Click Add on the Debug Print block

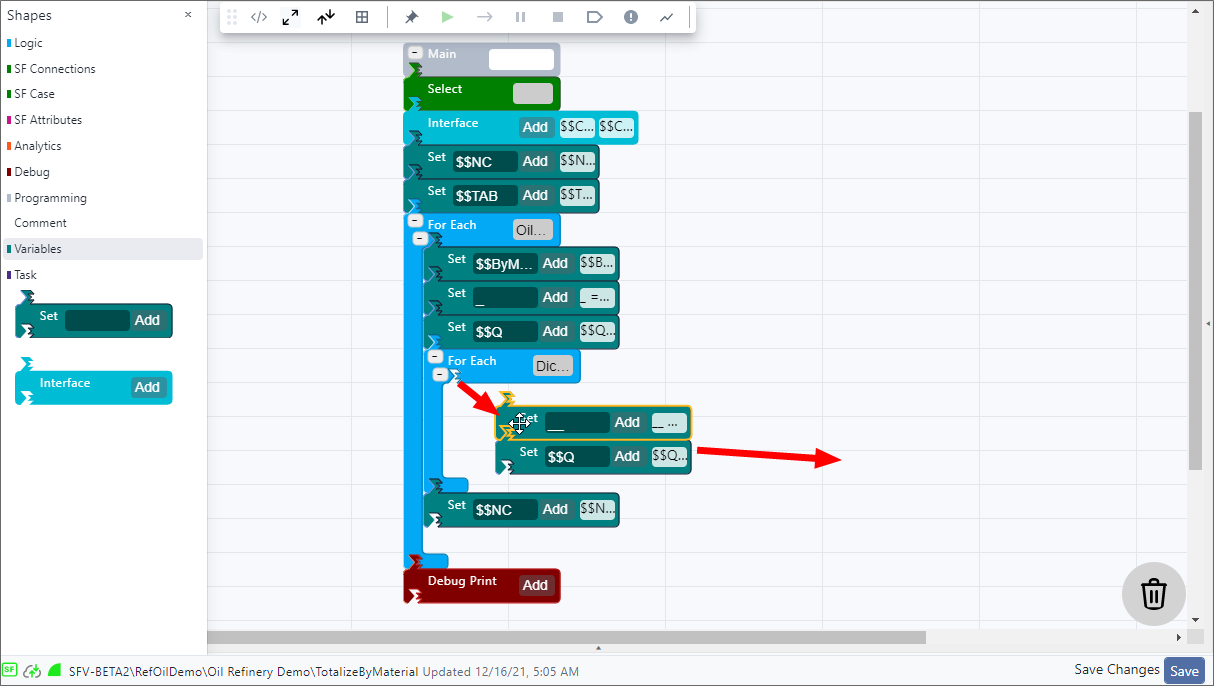tap(535, 585)
